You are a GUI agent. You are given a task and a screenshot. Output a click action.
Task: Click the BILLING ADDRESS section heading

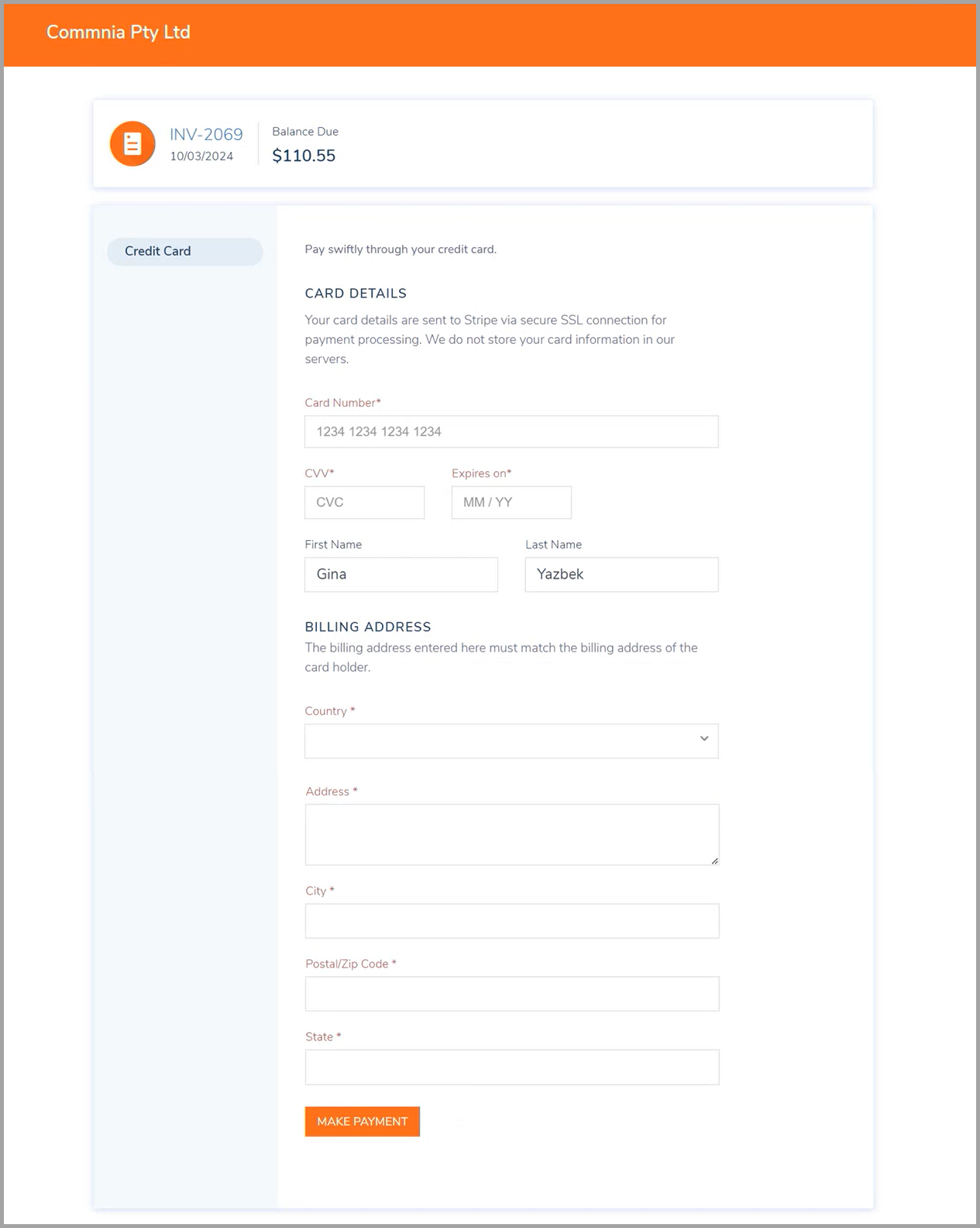pos(368,626)
